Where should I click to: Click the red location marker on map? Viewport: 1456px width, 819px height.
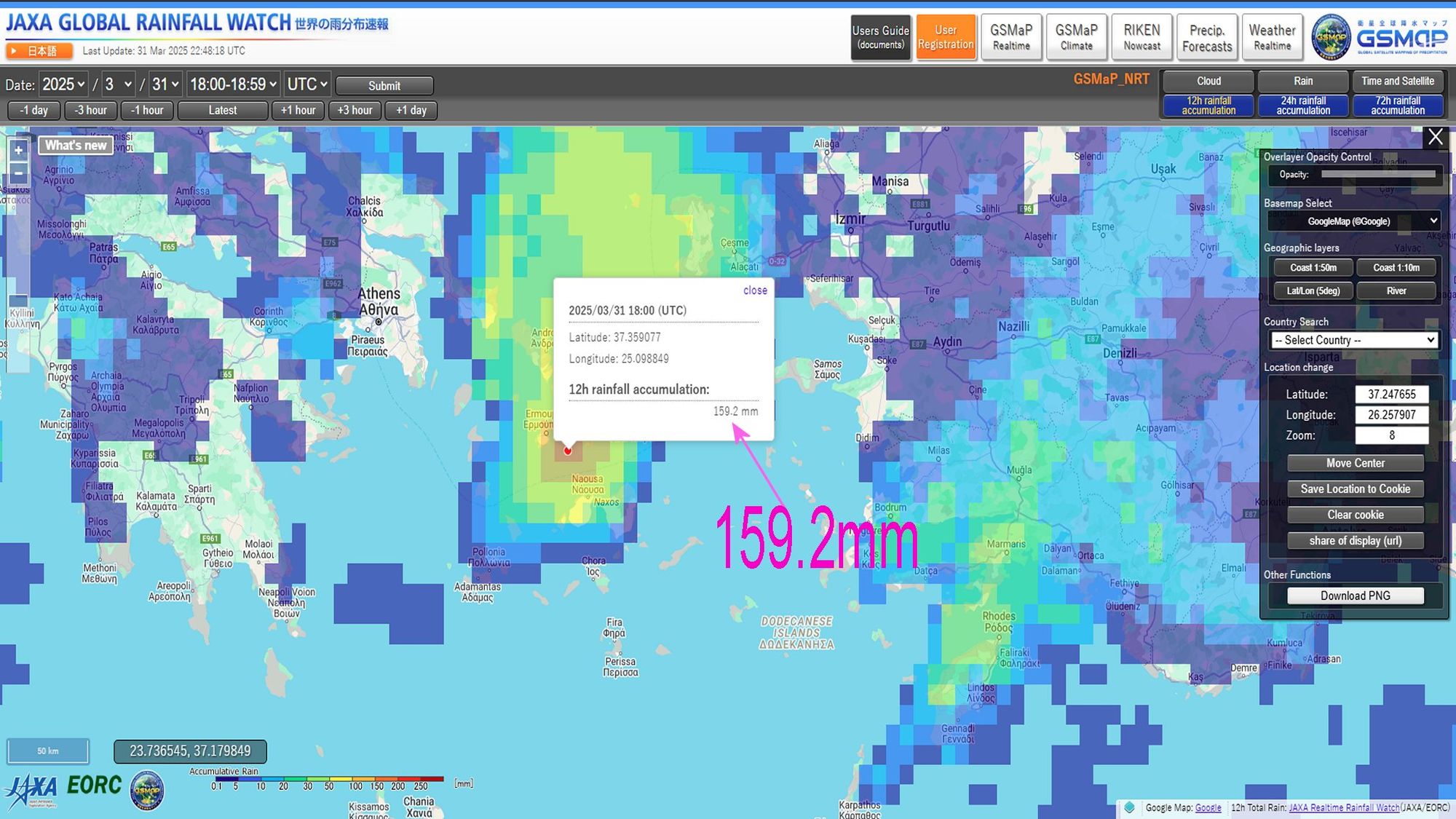point(568,451)
